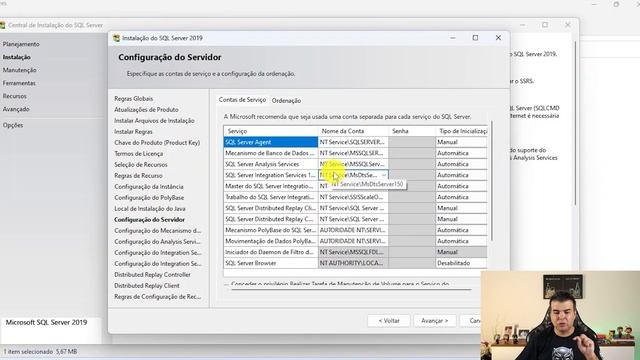
Task: Click Distributed Replay Controller setup step
Action: (152, 275)
